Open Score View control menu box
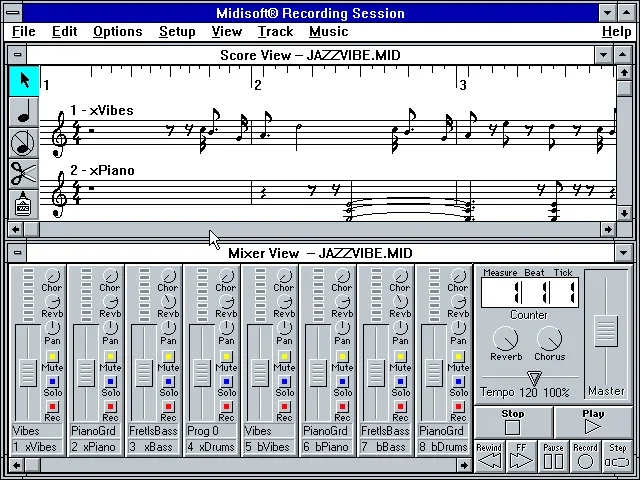The image size is (640, 480). pos(17,55)
